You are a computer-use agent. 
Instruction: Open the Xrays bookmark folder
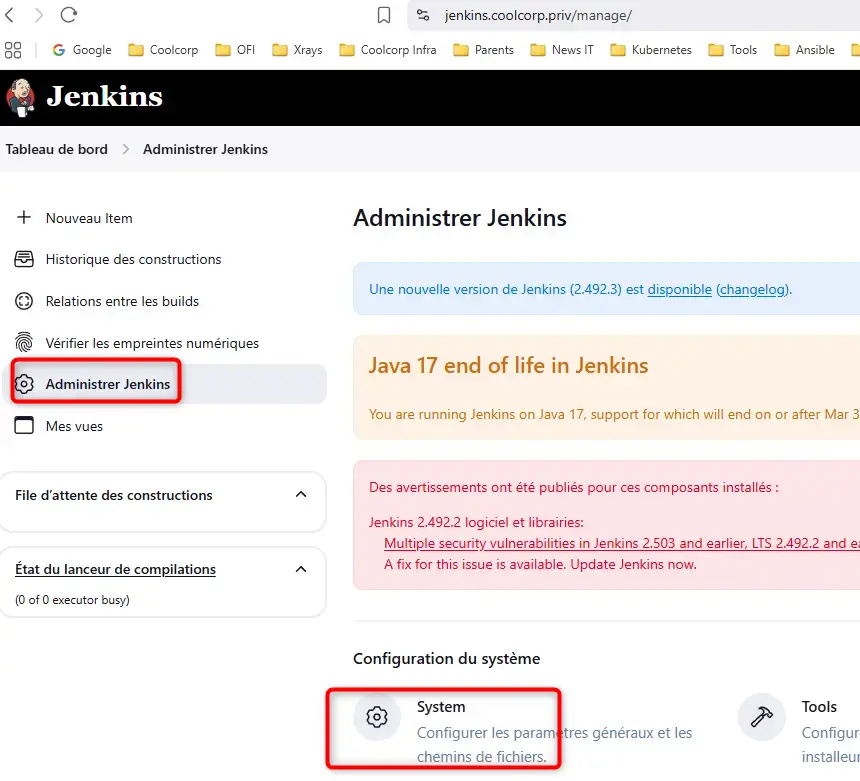297,50
